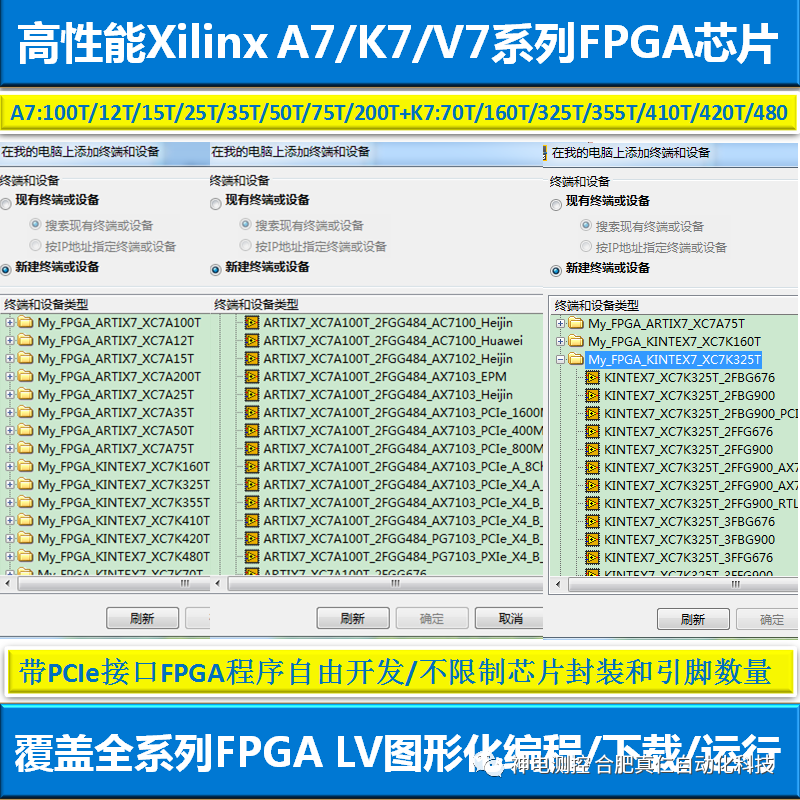Screen dimensions: 800x800
Task: Select 新建终端或设备 radio in left dialog
Action: coord(6,270)
